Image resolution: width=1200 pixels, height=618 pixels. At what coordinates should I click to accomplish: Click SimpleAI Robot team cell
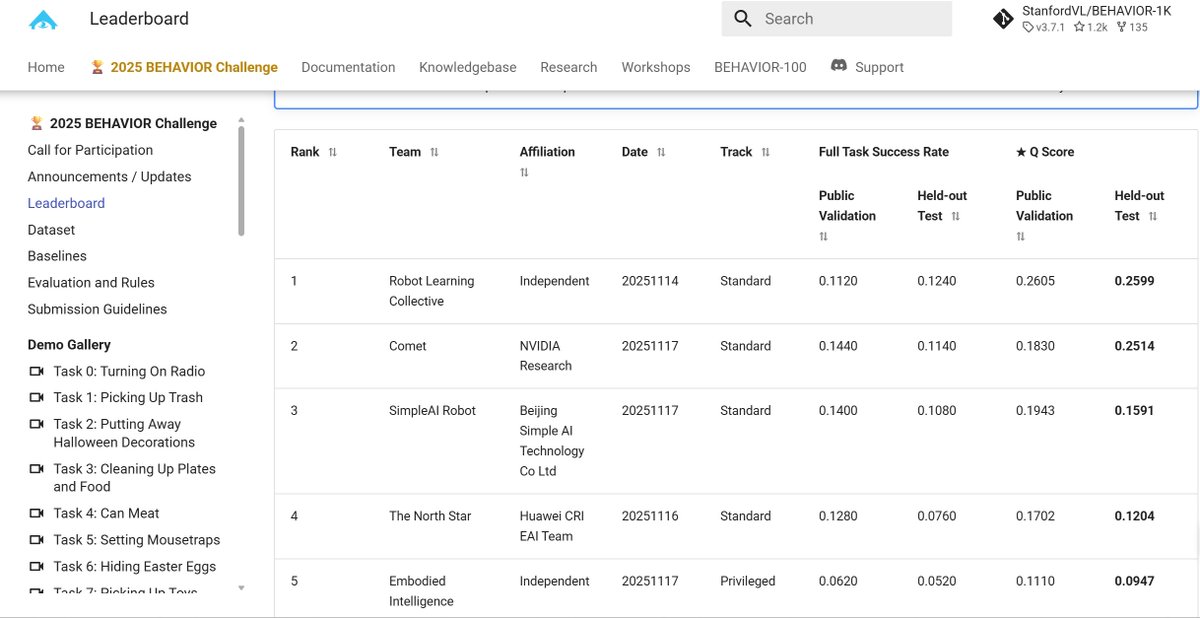point(432,411)
